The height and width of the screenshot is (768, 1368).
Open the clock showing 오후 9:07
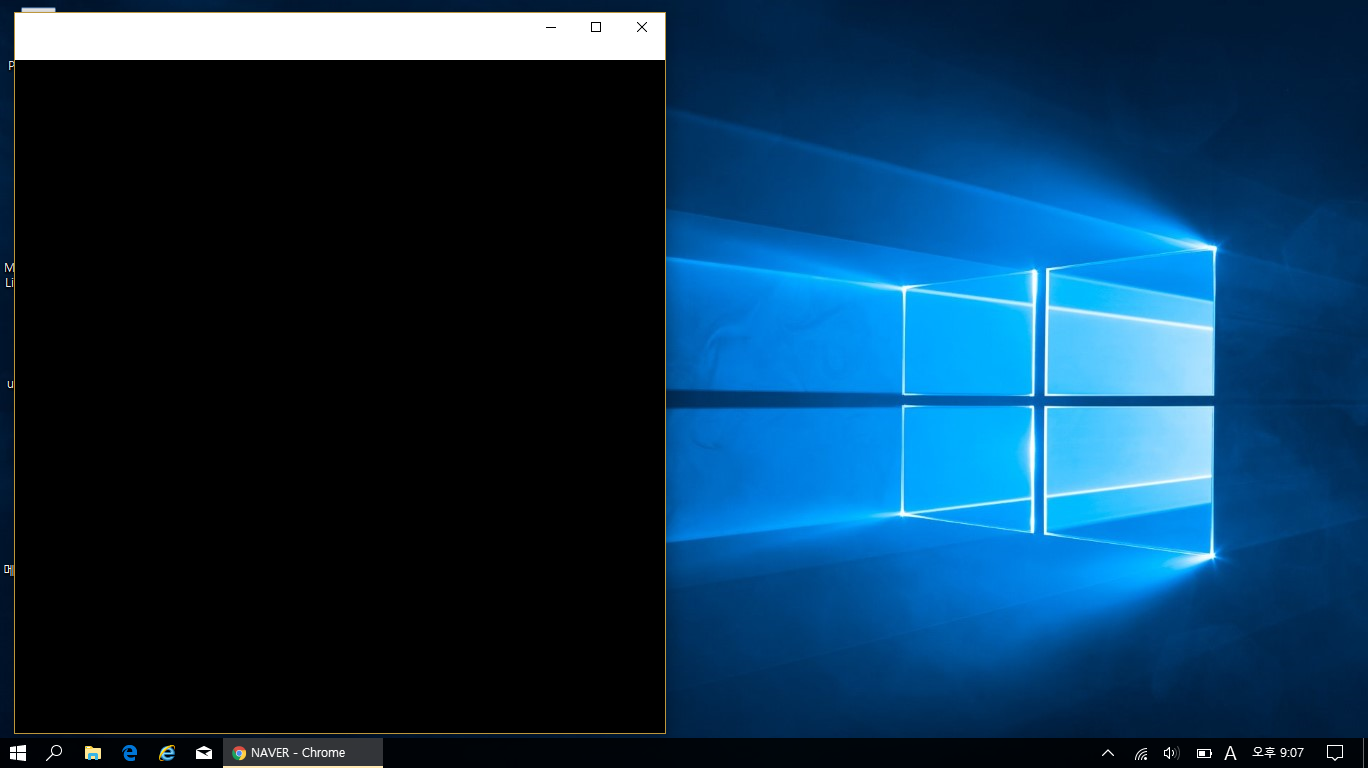click(x=1278, y=753)
